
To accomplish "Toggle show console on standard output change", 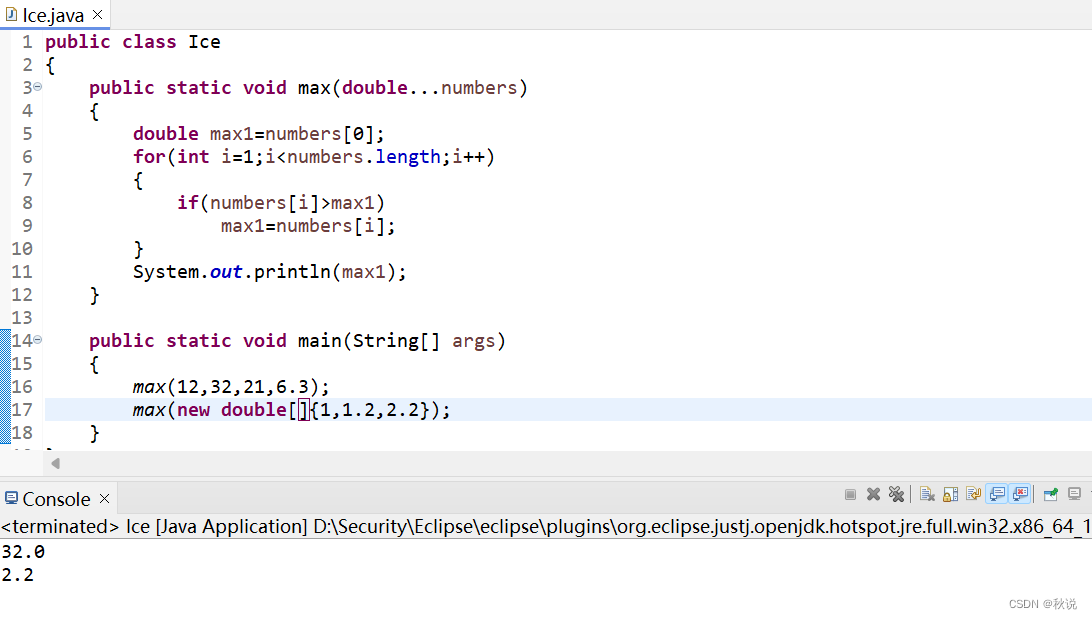I will click(x=997, y=494).
